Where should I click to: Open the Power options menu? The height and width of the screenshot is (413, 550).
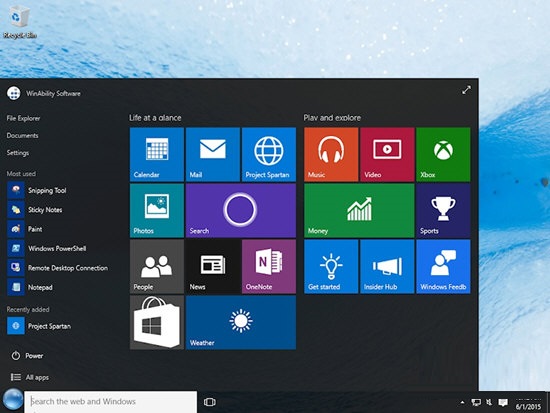[27, 356]
